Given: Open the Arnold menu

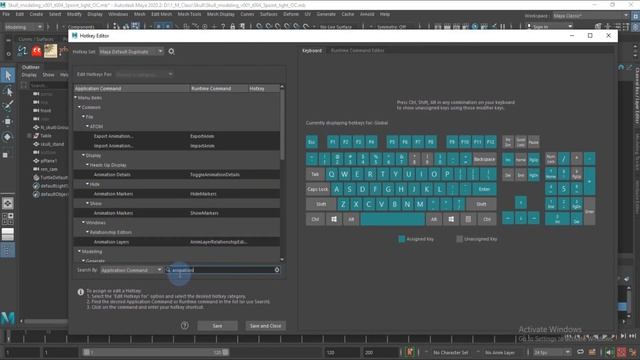Looking at the screenshot, I should [367, 14].
